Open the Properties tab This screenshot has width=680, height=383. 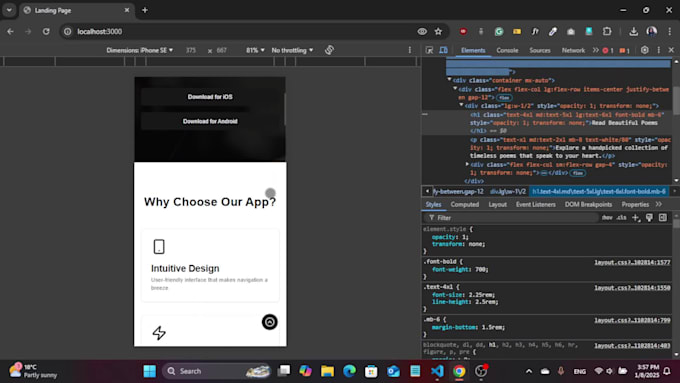635,204
